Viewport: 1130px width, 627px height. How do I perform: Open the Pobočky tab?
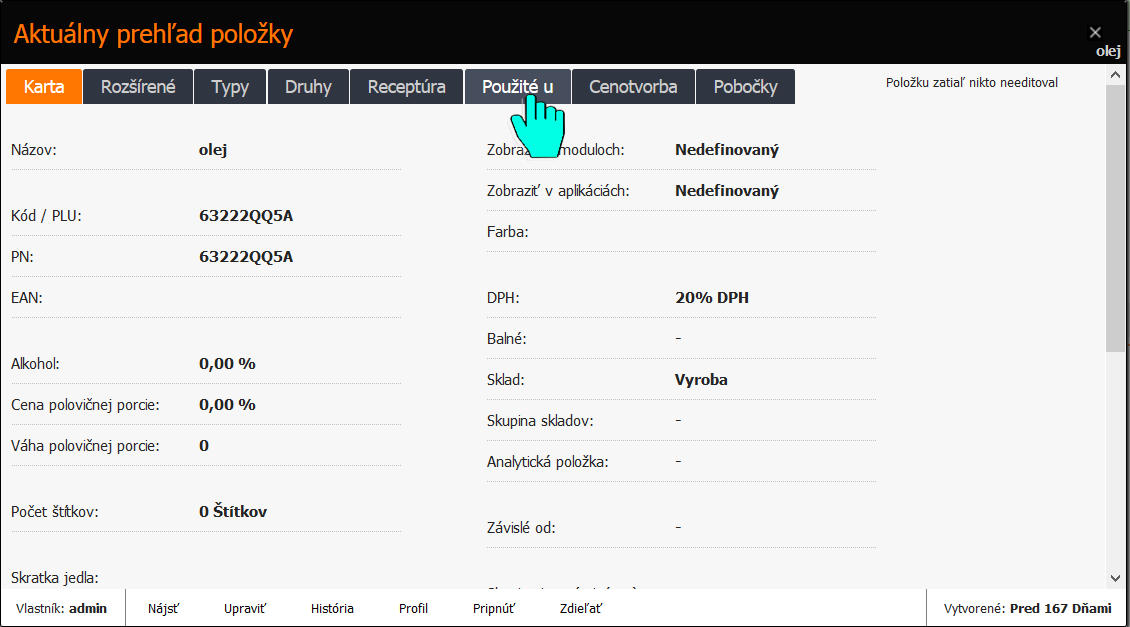coord(745,86)
